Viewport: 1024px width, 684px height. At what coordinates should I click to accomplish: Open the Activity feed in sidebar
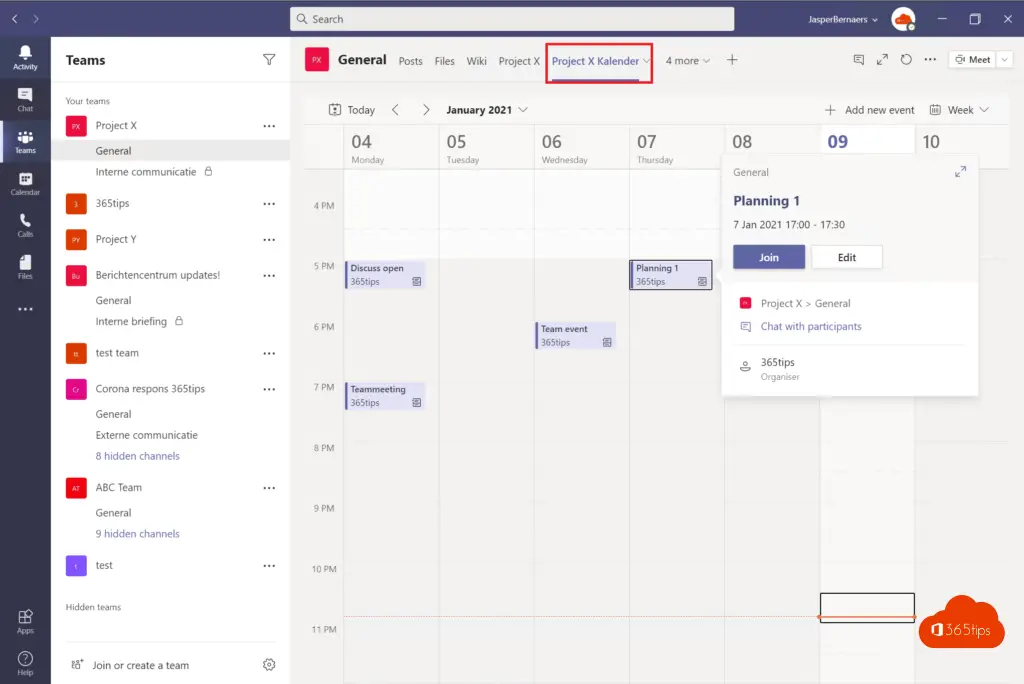pos(25,57)
